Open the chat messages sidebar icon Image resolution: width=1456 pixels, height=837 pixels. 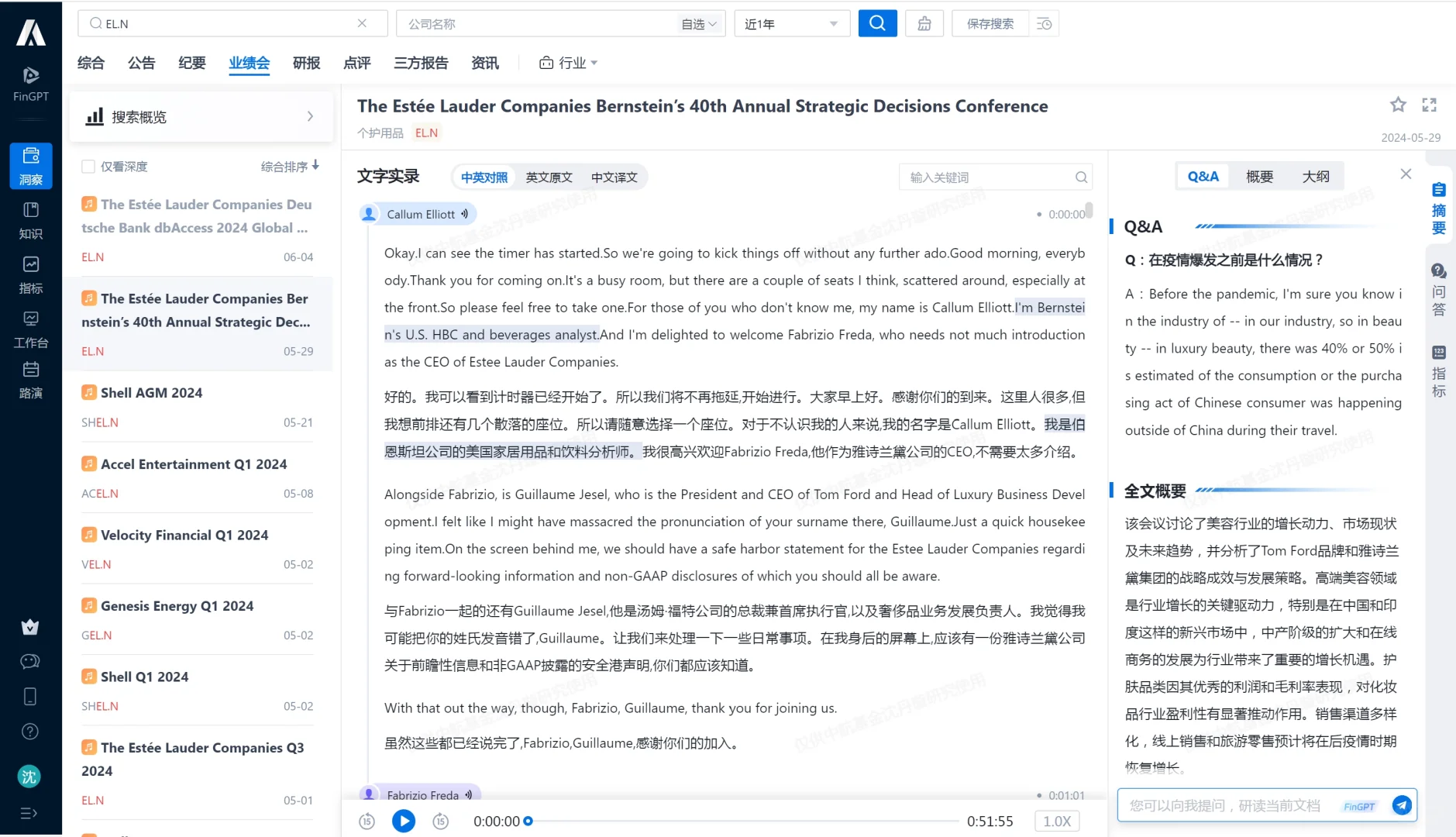pos(30,661)
